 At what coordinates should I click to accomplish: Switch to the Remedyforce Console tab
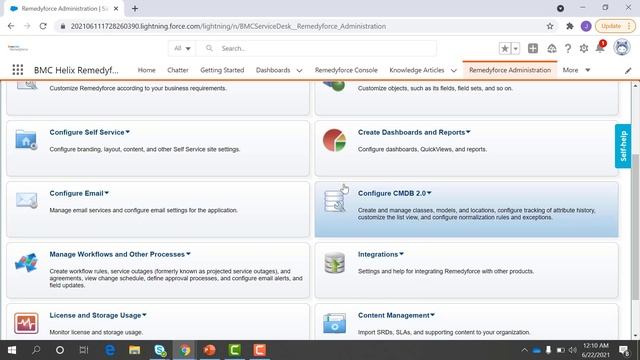pos(346,70)
